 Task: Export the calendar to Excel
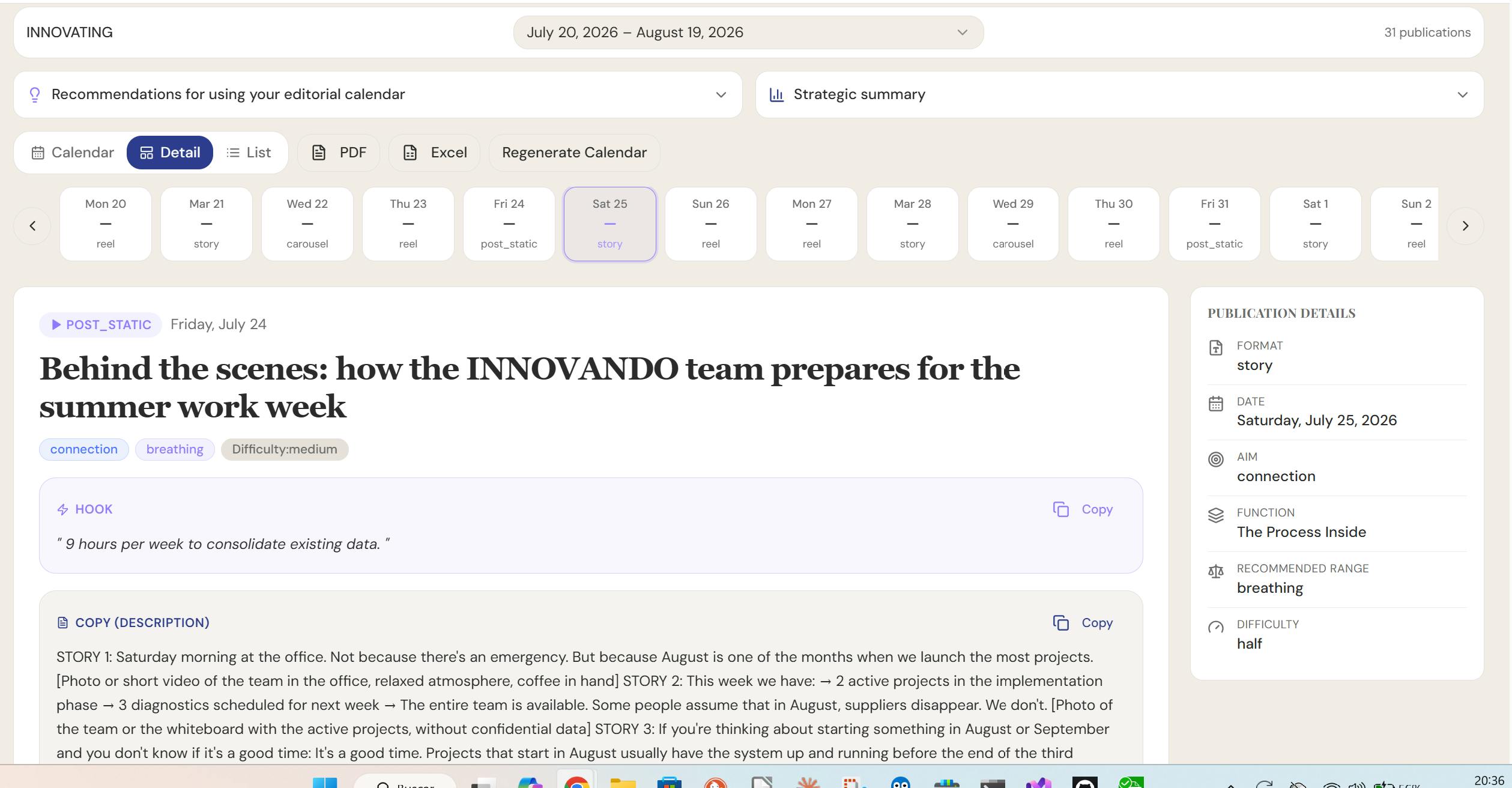pos(434,153)
